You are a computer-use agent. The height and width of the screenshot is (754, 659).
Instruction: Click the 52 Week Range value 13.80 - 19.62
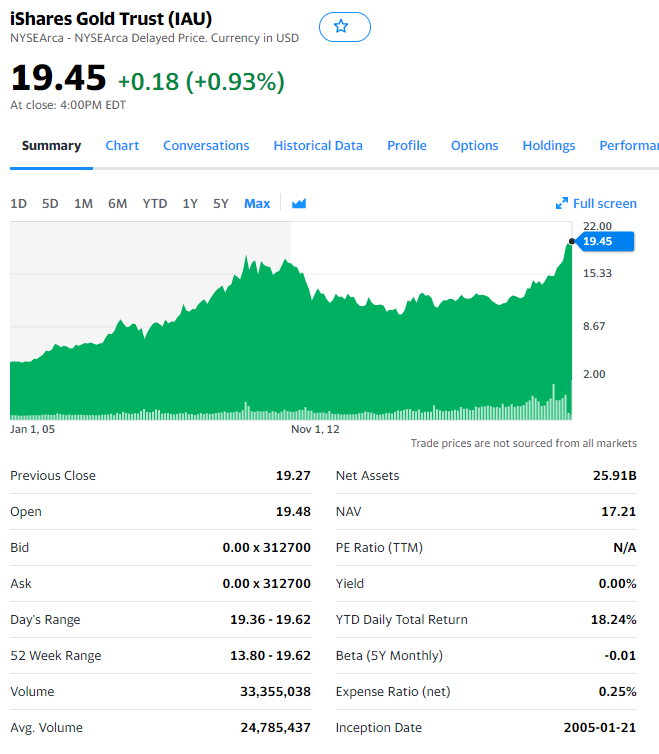270,656
